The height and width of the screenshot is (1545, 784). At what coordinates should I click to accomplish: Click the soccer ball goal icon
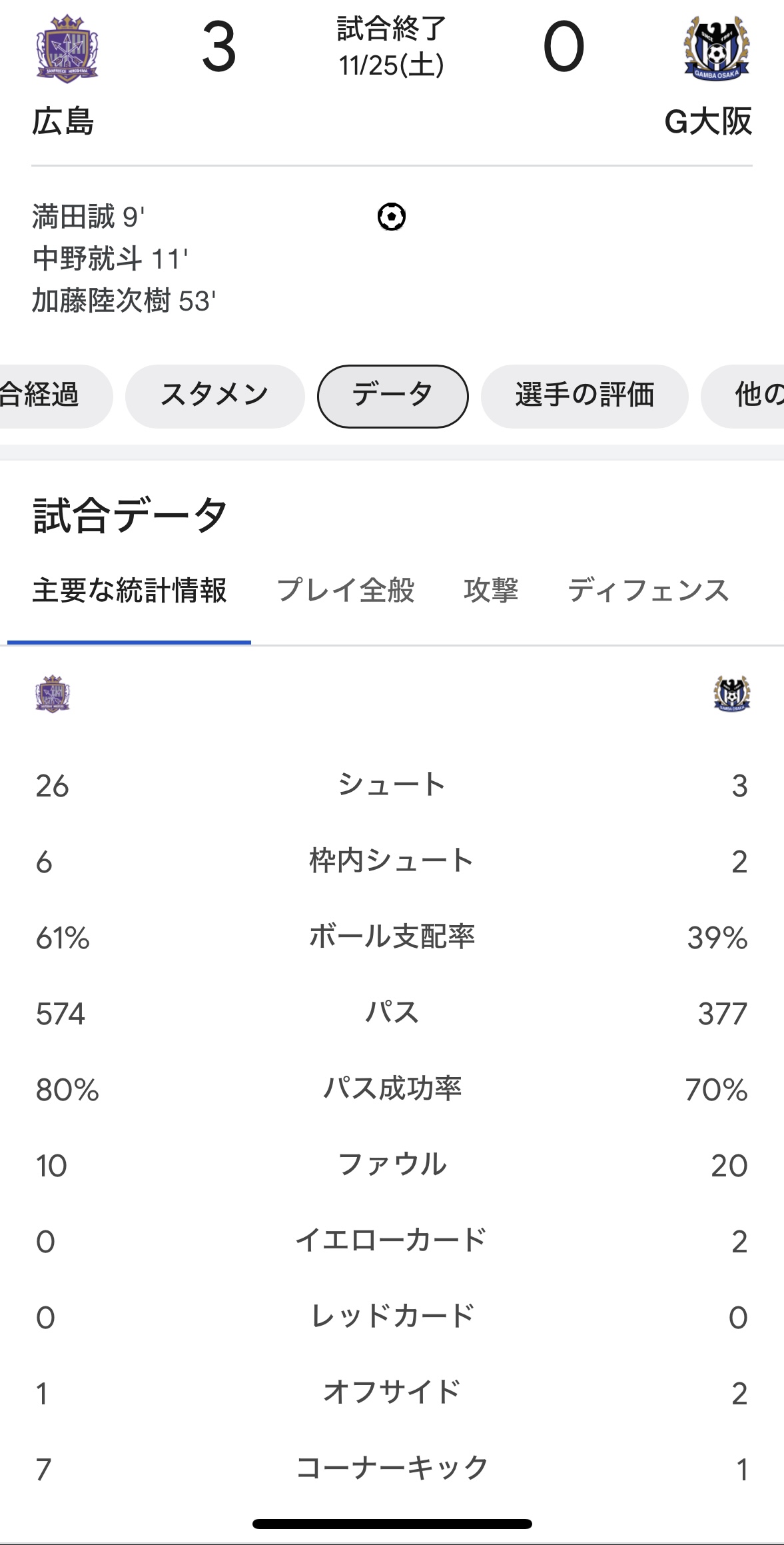[392, 217]
